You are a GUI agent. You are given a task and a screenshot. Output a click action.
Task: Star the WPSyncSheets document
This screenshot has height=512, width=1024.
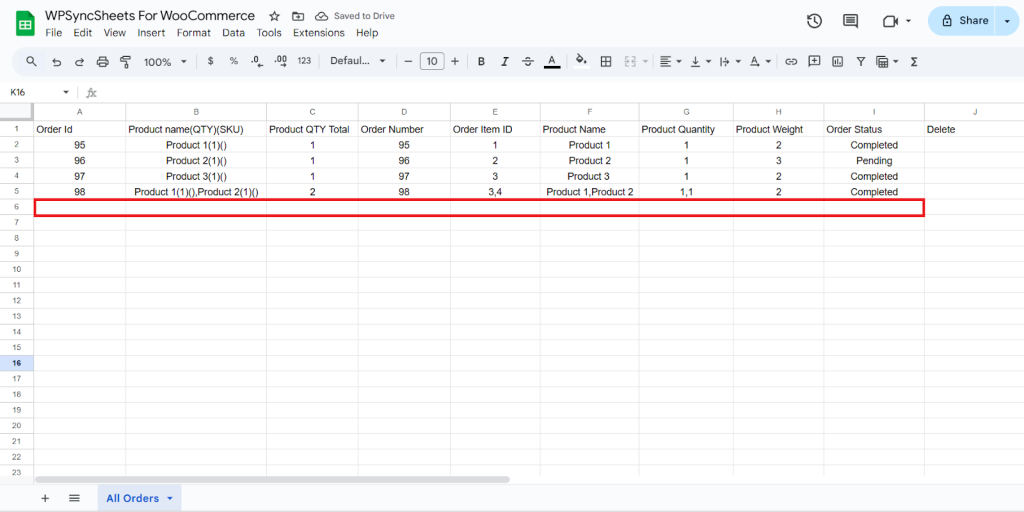point(274,16)
